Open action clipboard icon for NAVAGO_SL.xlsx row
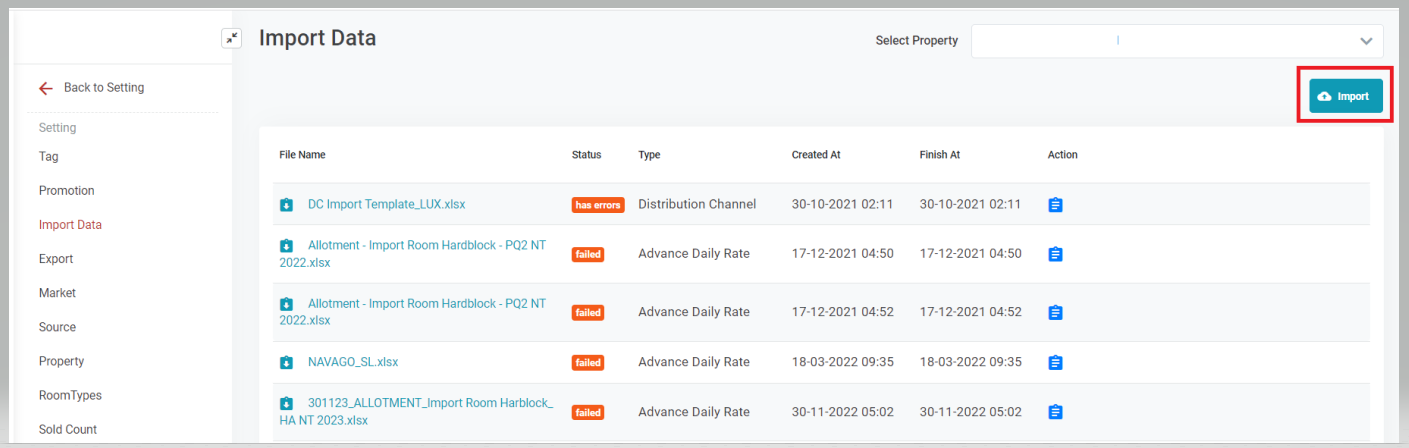 coord(1055,363)
